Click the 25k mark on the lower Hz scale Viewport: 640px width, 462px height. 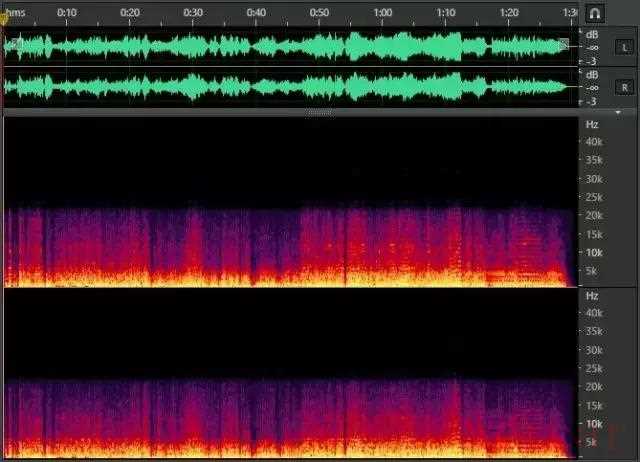(593, 368)
